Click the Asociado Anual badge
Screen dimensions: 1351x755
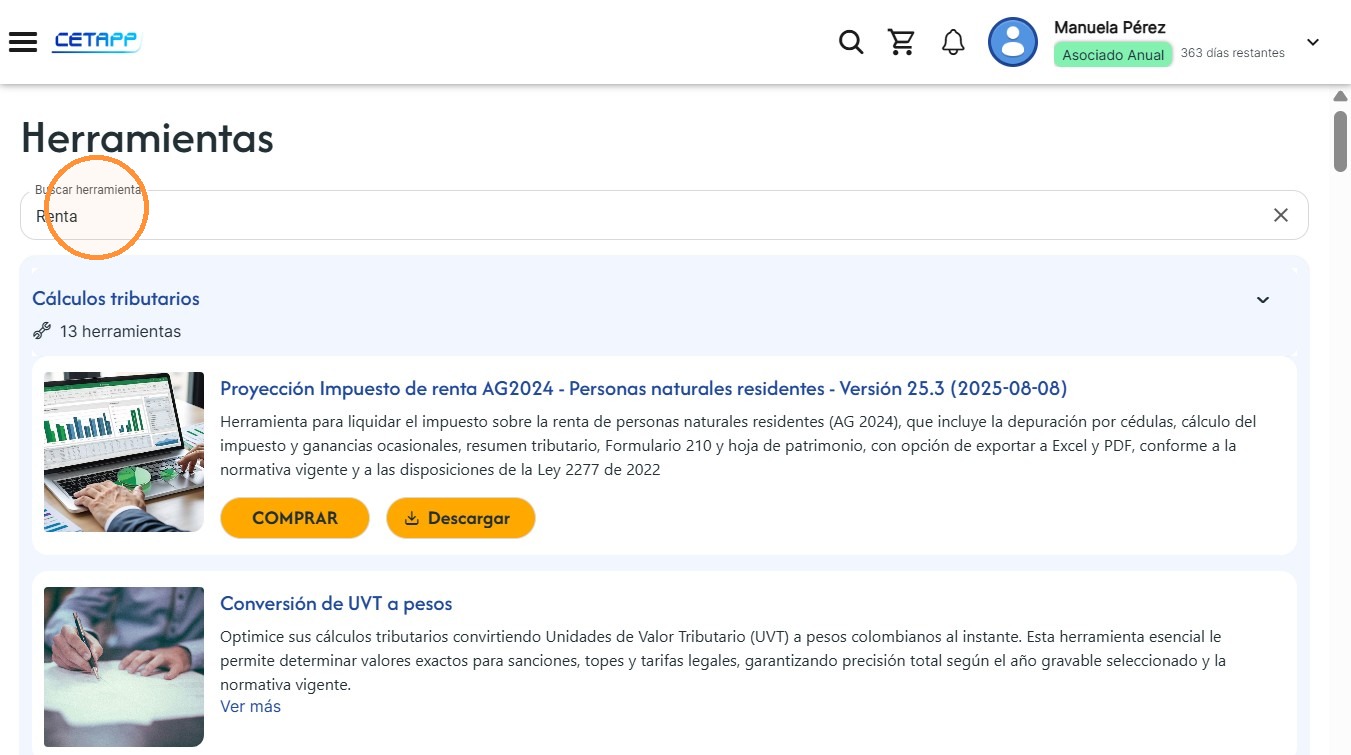pos(1113,55)
